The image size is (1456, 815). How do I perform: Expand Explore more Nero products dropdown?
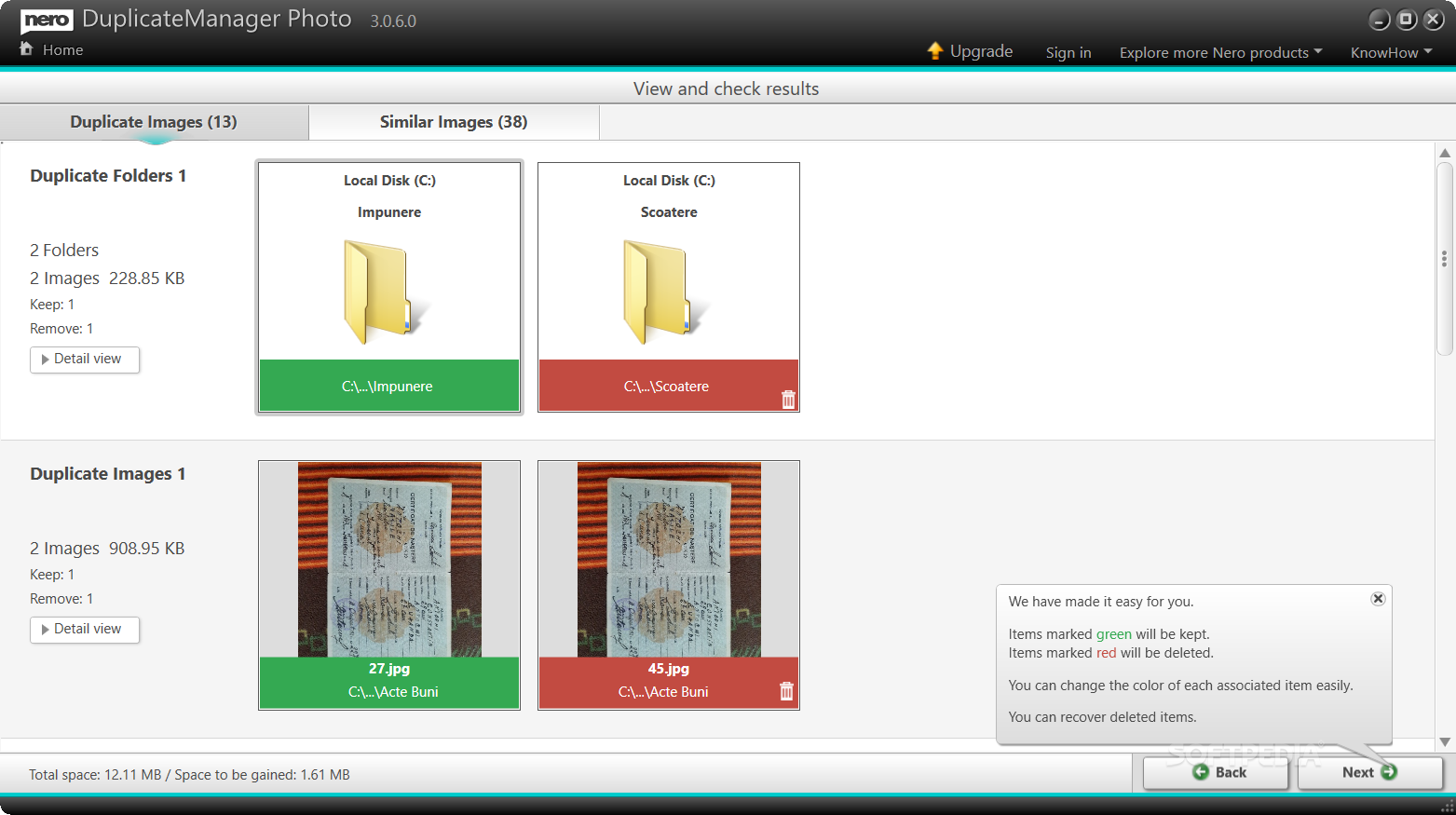[1220, 52]
